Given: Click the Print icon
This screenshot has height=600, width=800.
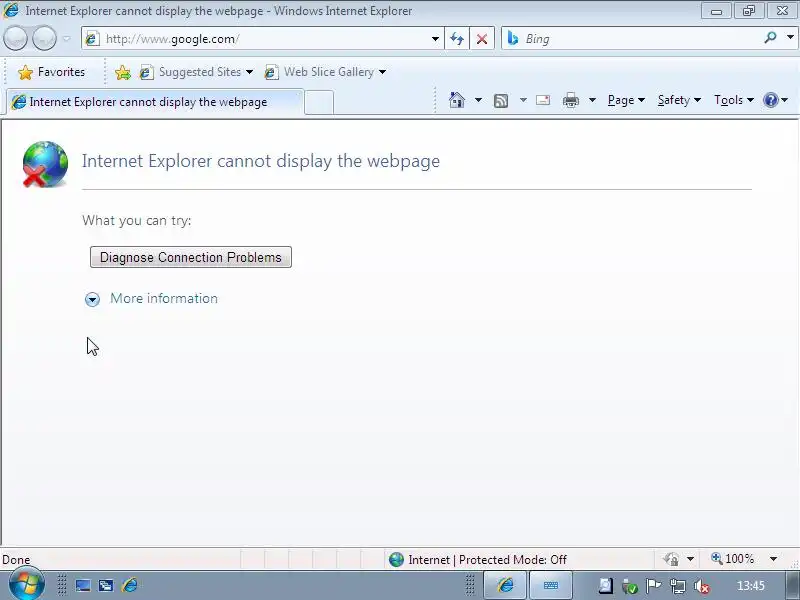Looking at the screenshot, I should [571, 100].
